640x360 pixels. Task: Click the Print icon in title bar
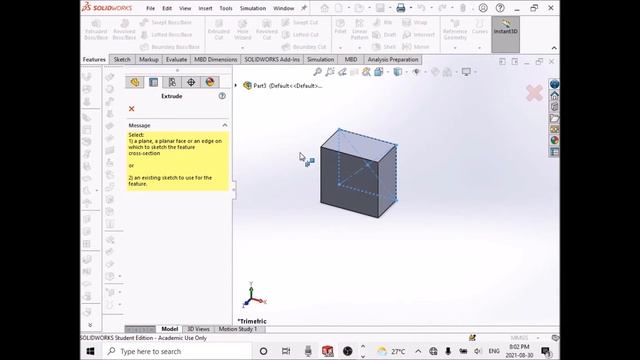[401, 8]
